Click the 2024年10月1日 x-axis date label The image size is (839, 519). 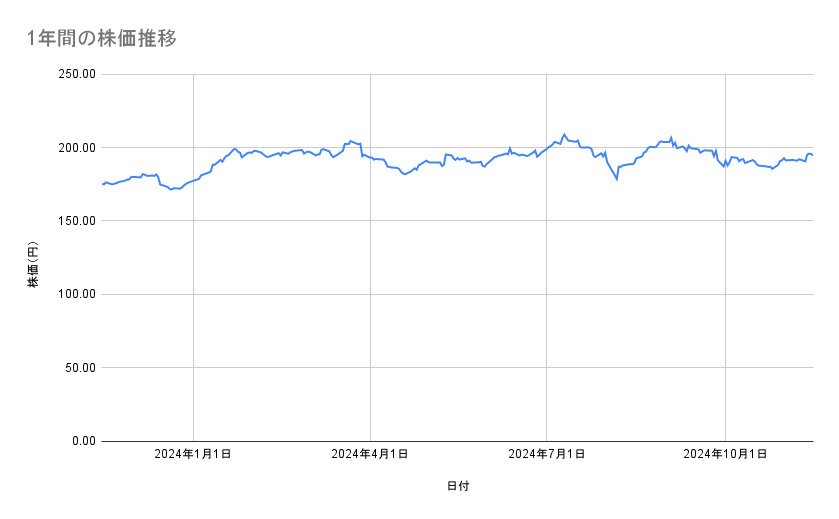[725, 454]
